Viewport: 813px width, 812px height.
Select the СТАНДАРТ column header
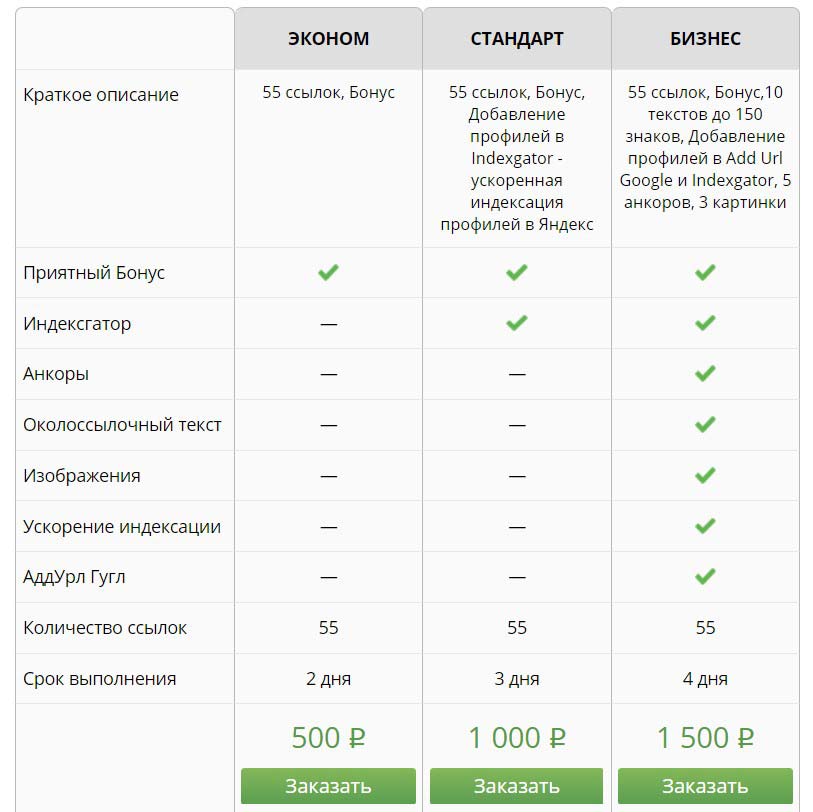(517, 39)
